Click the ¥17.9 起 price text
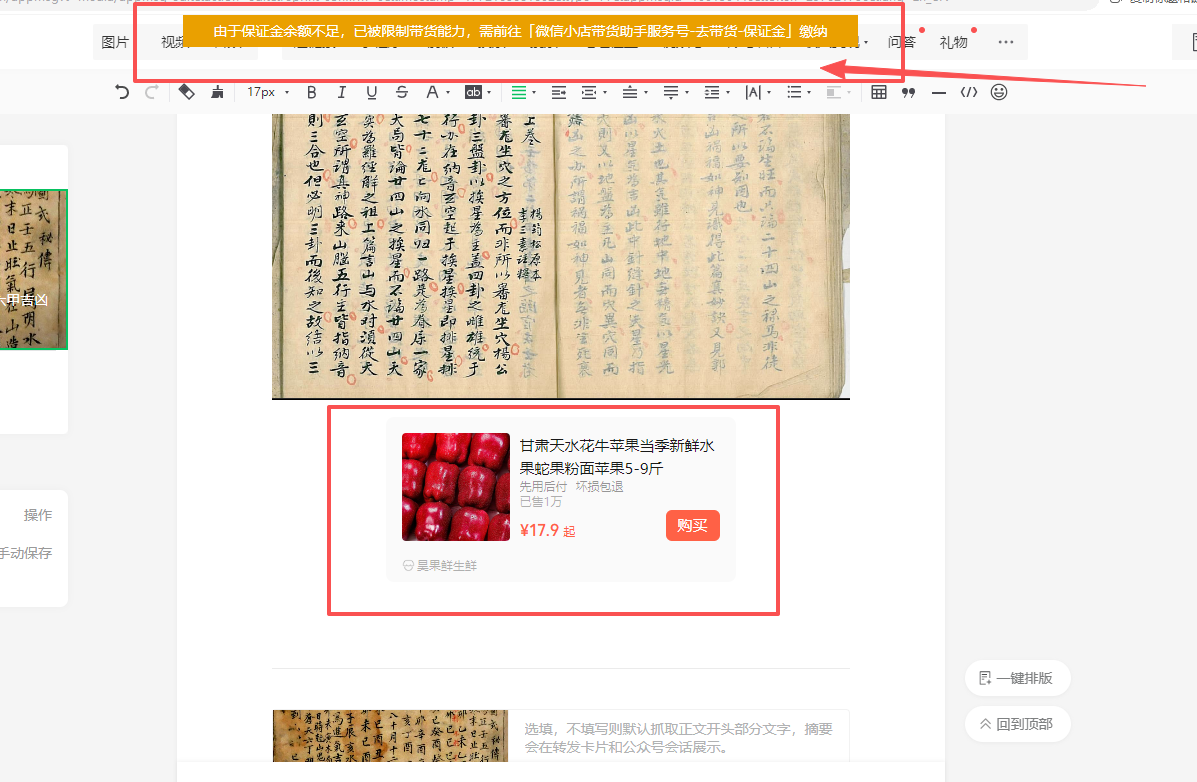This screenshot has width=1197, height=782. pyautogui.click(x=547, y=530)
